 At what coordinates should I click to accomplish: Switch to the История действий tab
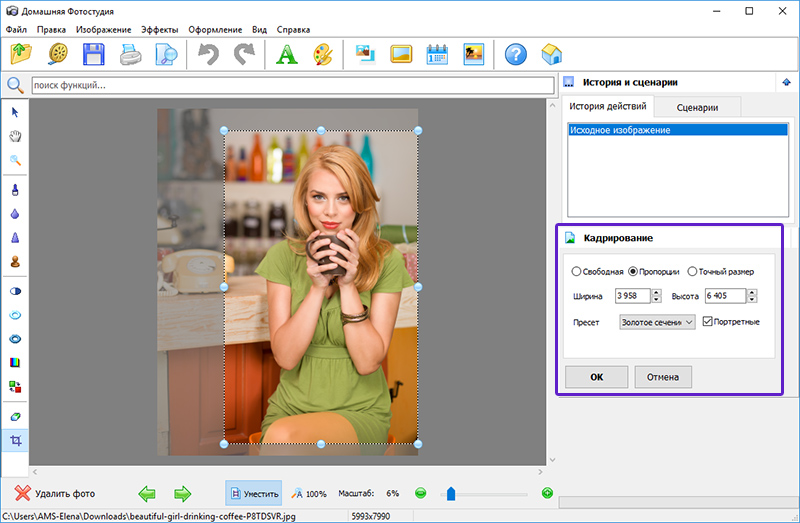[608, 106]
